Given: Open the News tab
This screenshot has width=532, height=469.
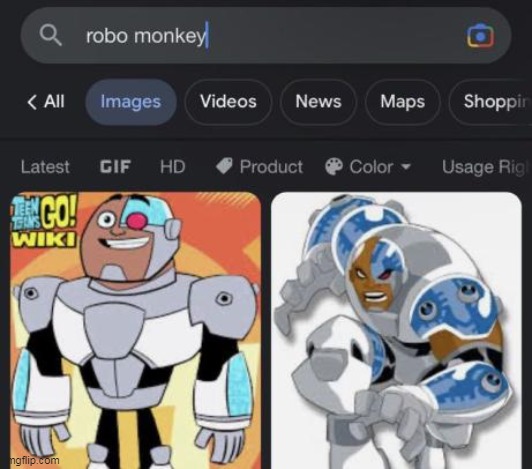Looking at the screenshot, I should point(318,102).
